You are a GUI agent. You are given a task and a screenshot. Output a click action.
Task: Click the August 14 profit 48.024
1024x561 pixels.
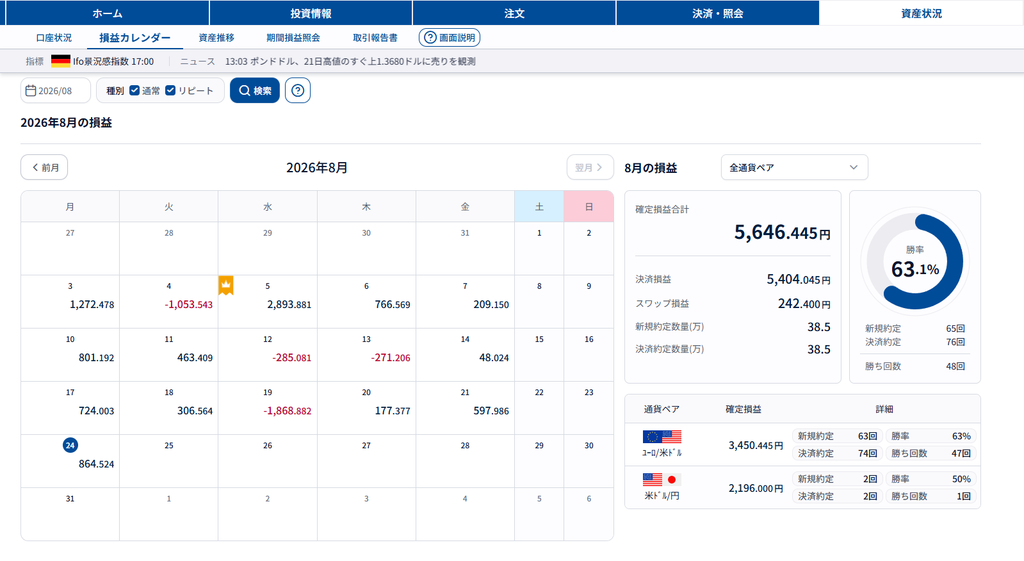coord(494,358)
